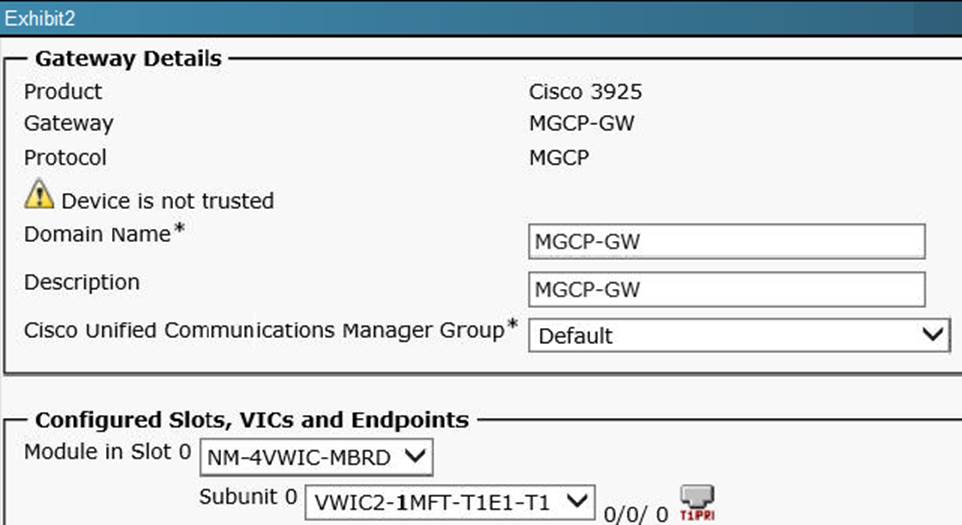Open the Cisco Unified Communications Manager Group dropdown

click(738, 336)
